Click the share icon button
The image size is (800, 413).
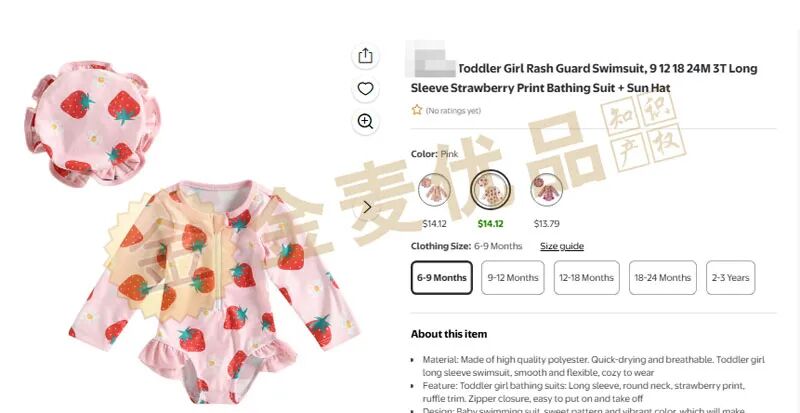pos(365,56)
